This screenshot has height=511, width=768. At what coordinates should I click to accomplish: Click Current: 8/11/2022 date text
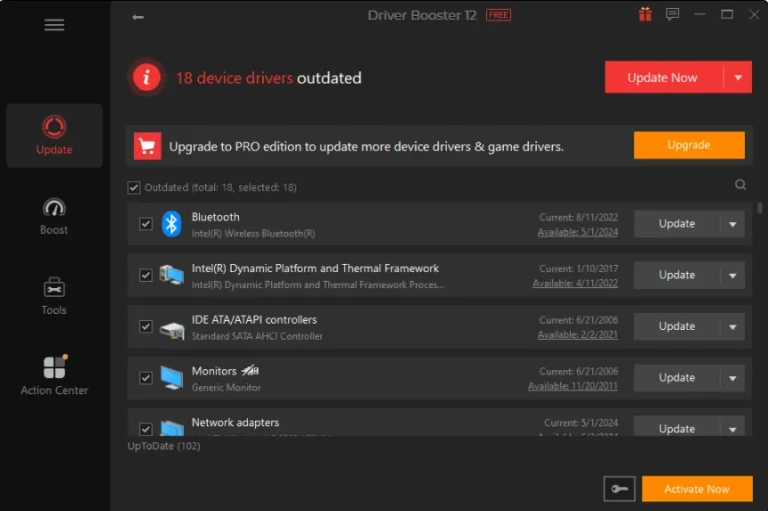[x=578, y=217]
